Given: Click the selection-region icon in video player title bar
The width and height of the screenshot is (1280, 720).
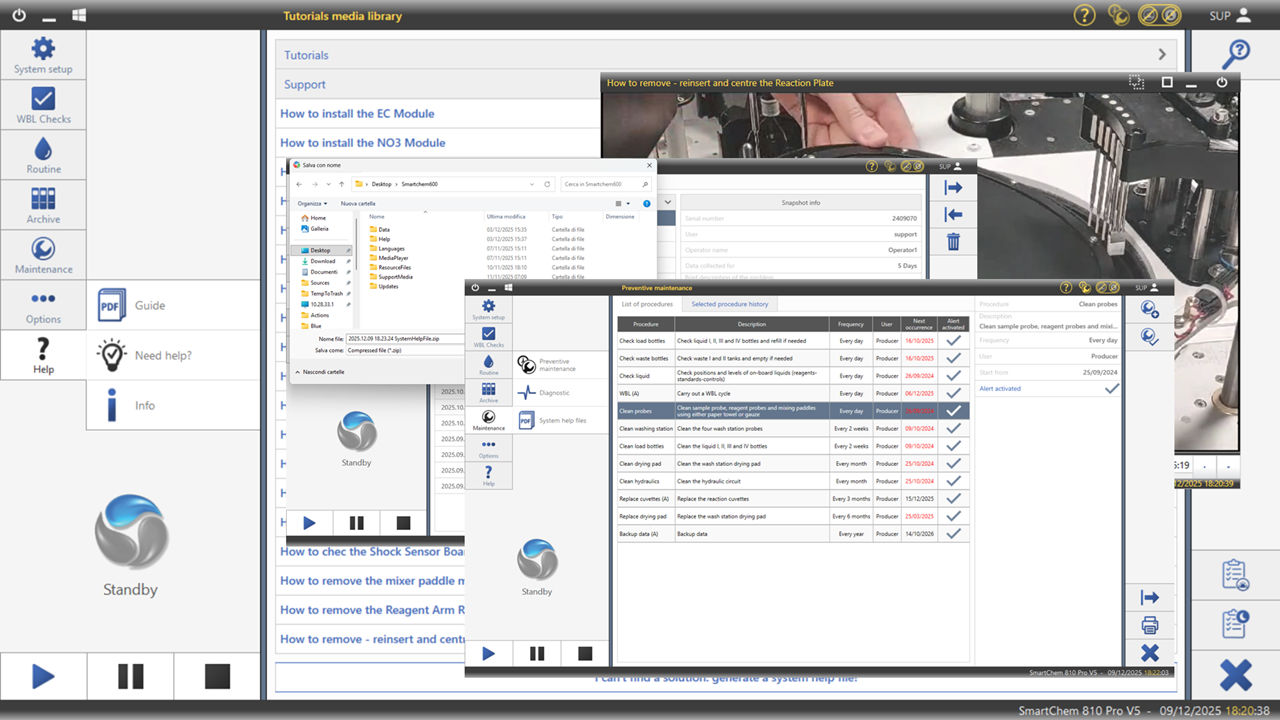Looking at the screenshot, I should click(1136, 82).
